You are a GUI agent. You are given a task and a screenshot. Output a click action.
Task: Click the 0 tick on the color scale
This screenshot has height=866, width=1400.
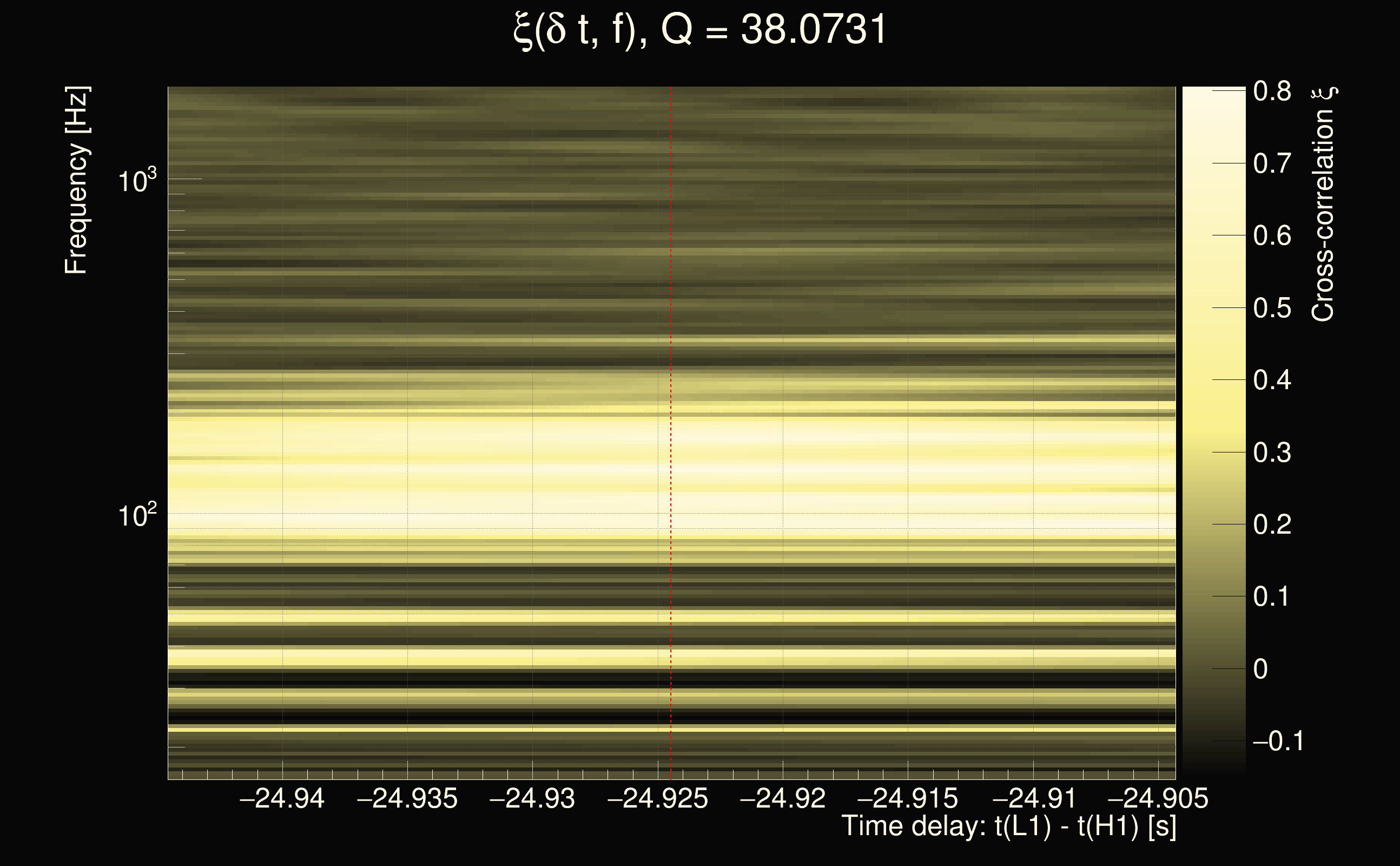coord(1260,669)
